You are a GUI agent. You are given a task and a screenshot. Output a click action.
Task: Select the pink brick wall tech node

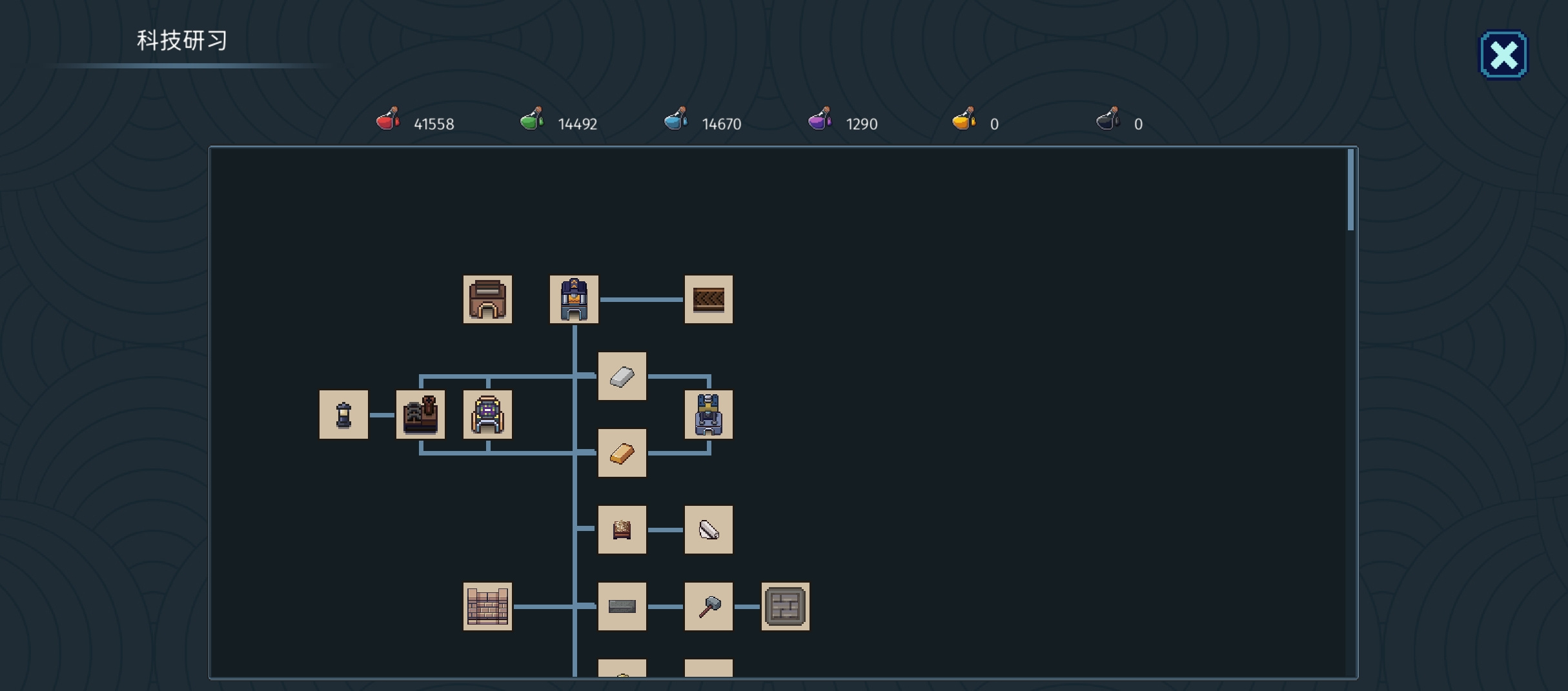click(487, 606)
